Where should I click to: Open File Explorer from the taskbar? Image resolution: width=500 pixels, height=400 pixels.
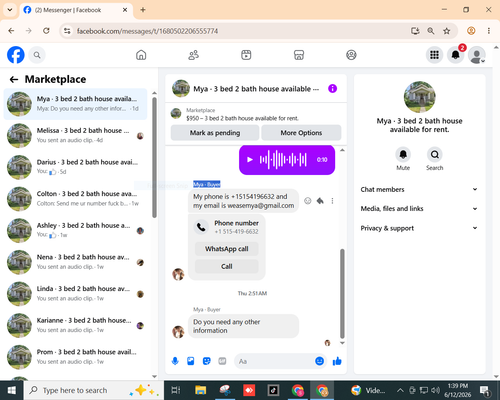tap(201, 390)
